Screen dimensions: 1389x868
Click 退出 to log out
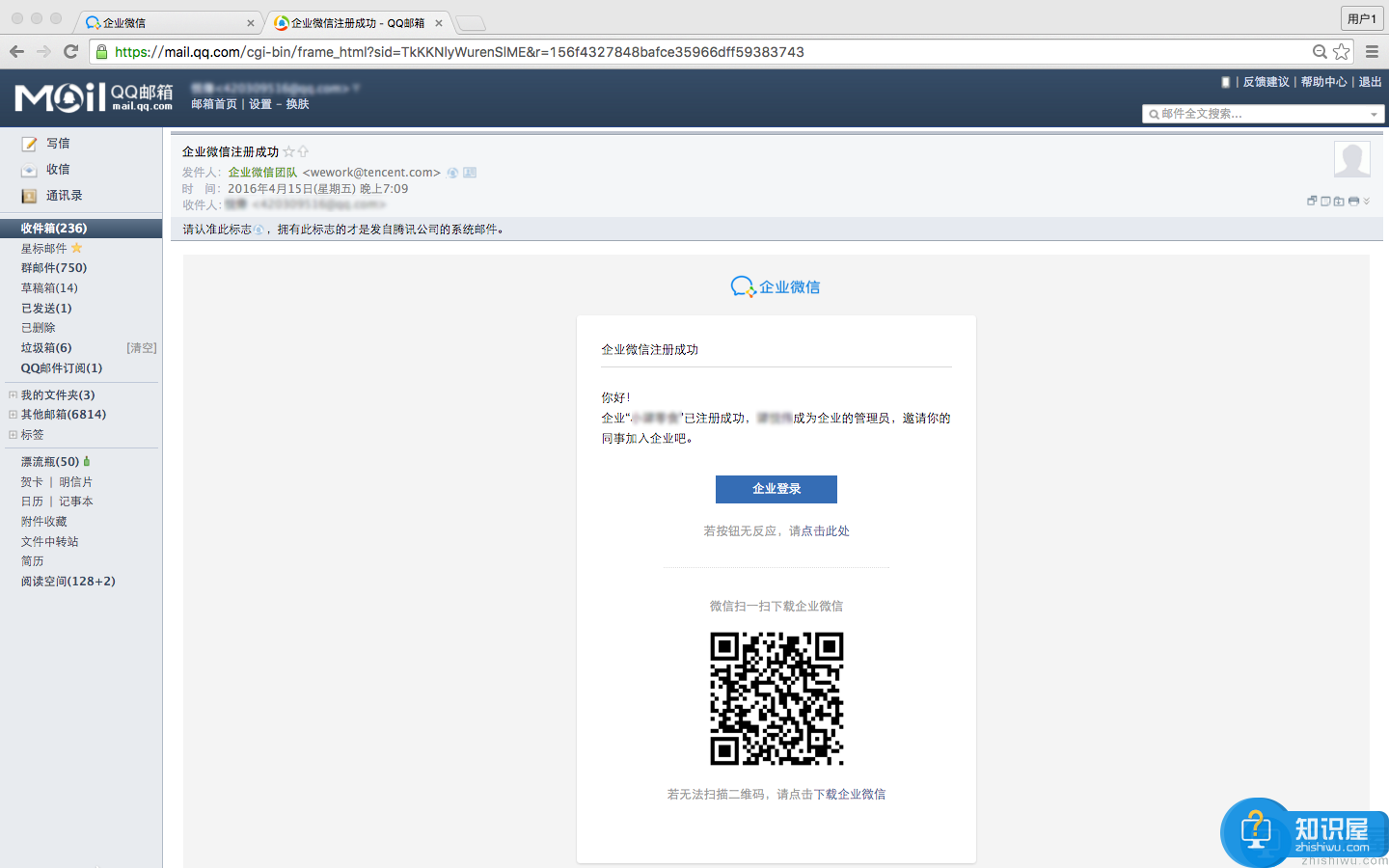[x=1370, y=82]
